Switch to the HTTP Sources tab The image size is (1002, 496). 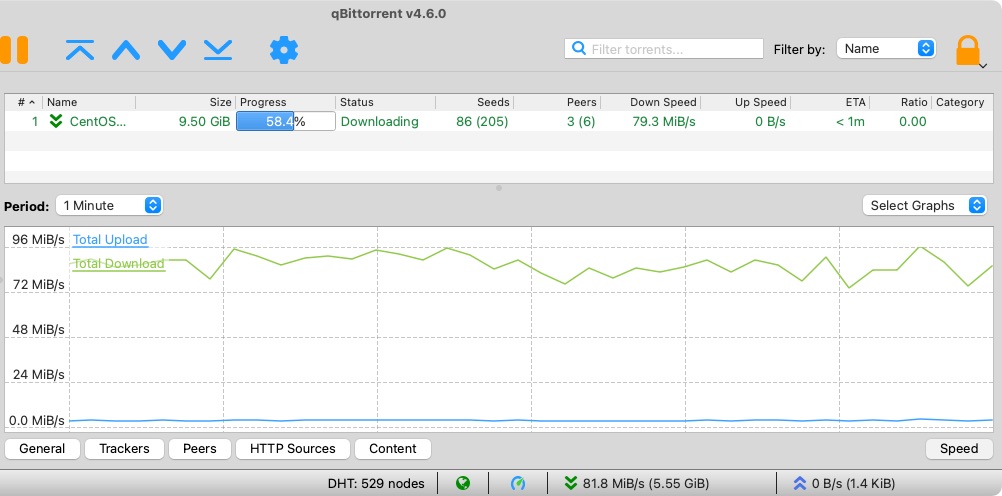click(293, 449)
